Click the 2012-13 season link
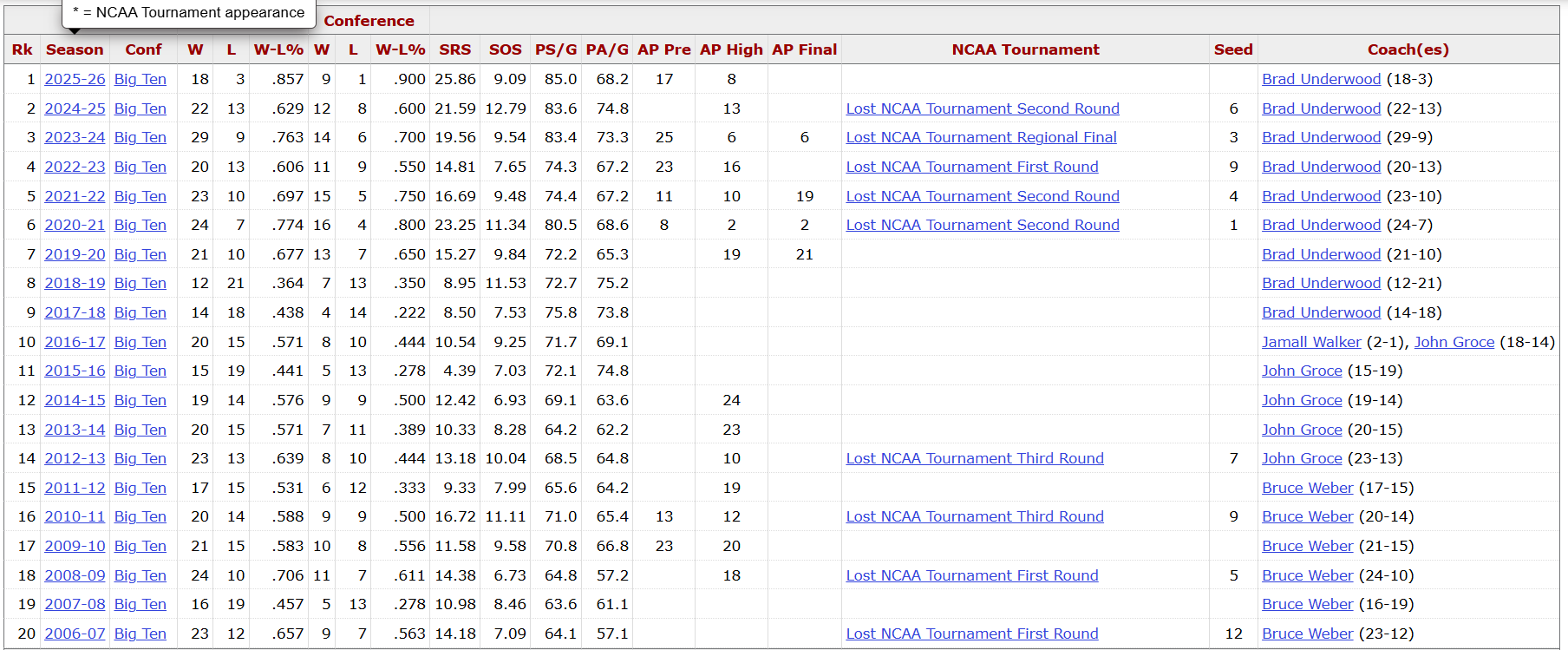Image resolution: width=1568 pixels, height=650 pixels. click(75, 458)
